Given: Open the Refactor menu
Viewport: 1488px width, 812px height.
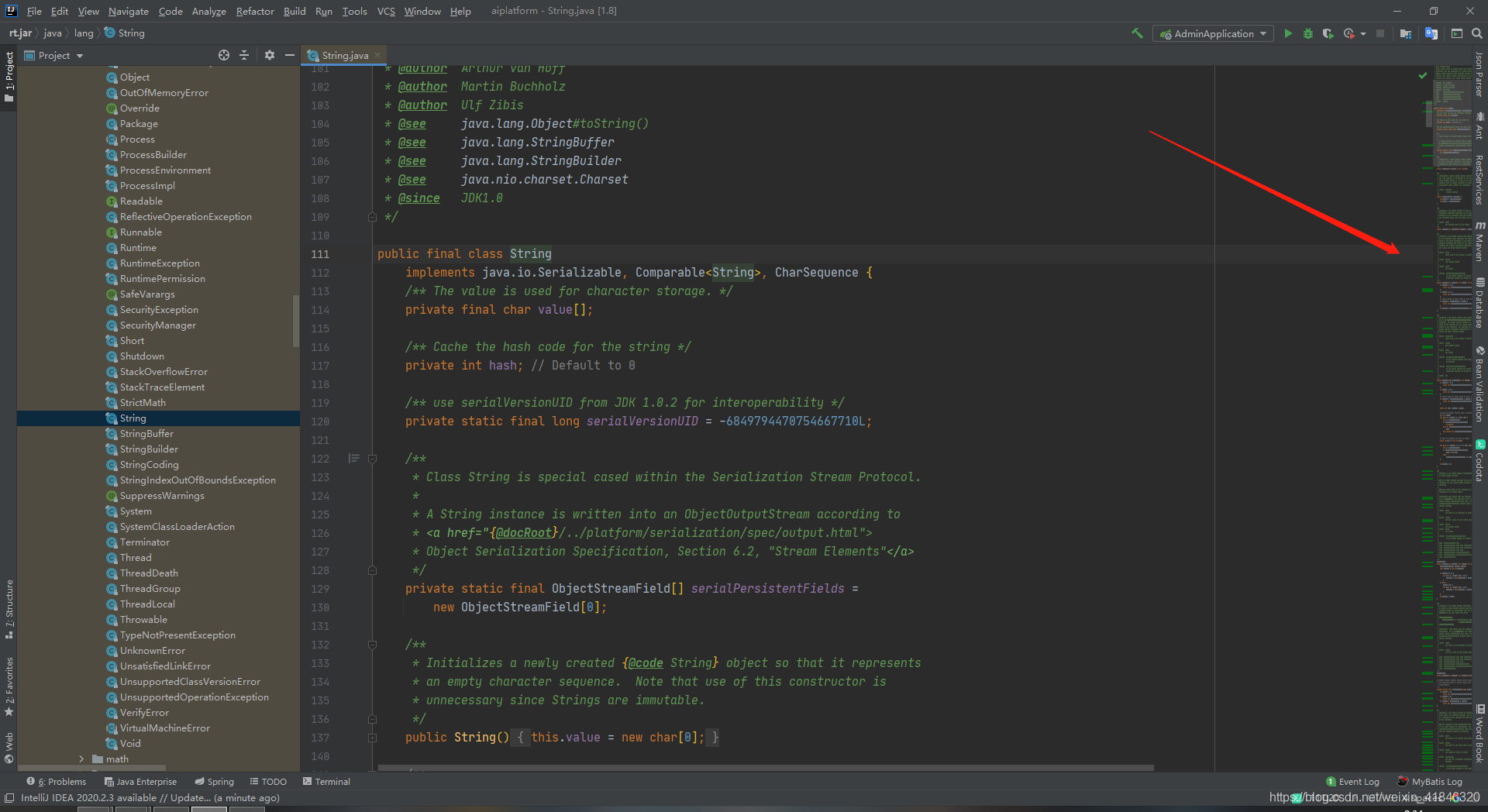Looking at the screenshot, I should (x=255, y=11).
